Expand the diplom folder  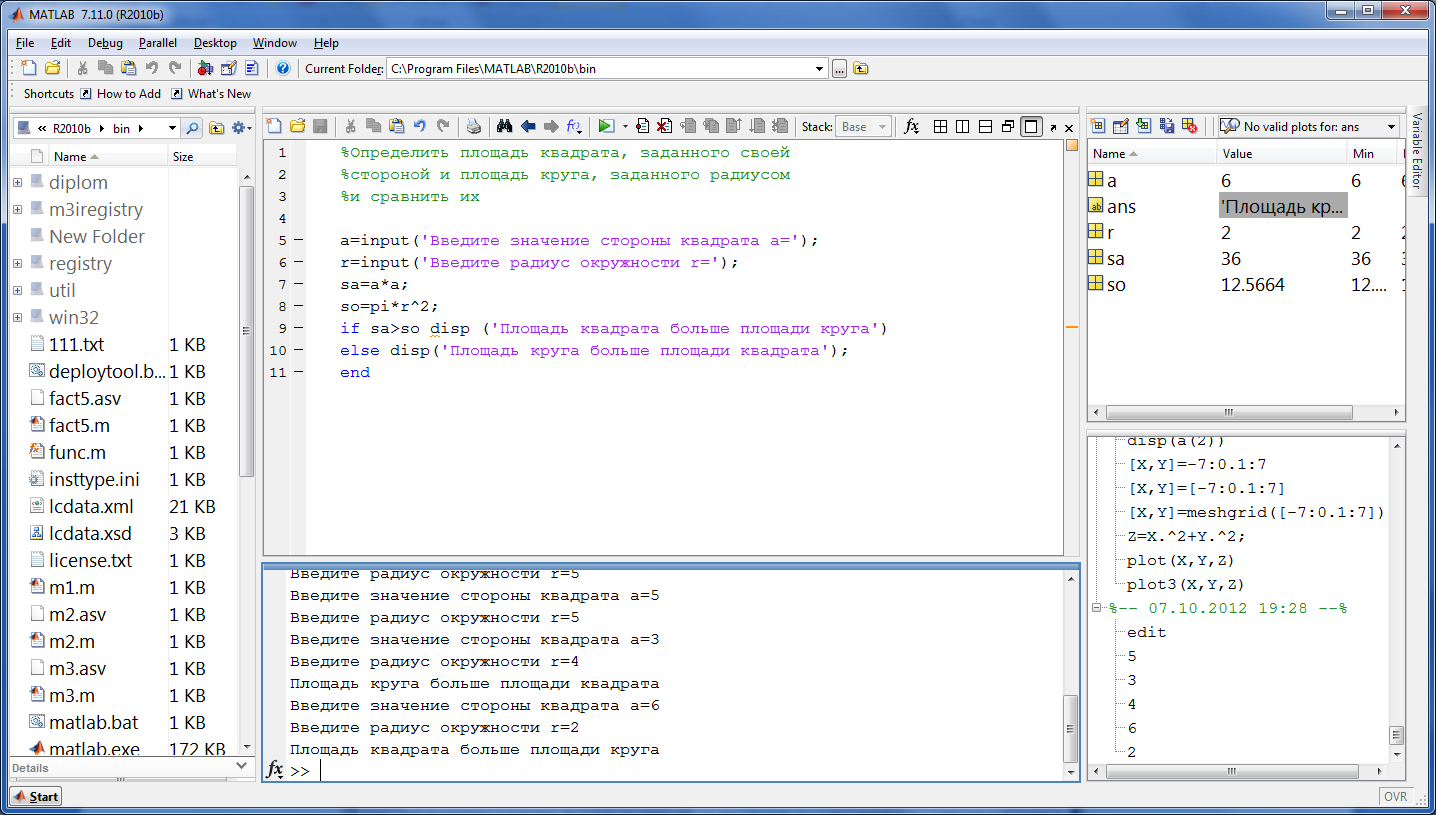18,182
